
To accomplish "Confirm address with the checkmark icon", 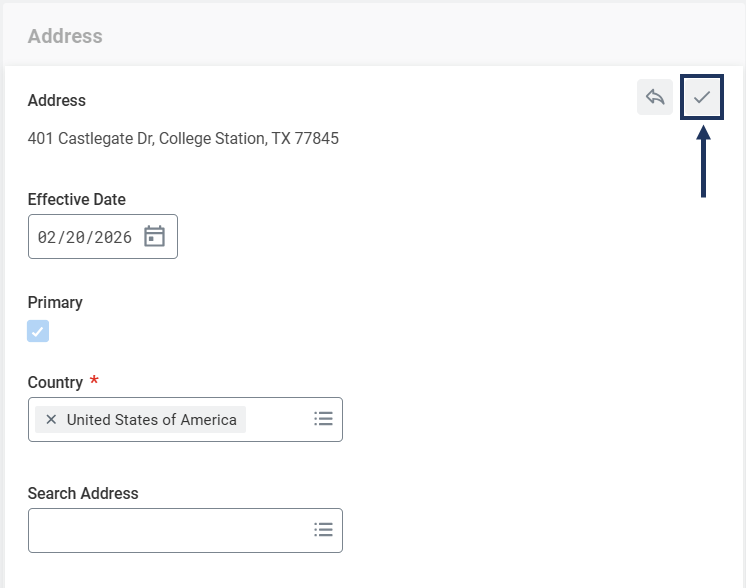I will click(x=702, y=97).
